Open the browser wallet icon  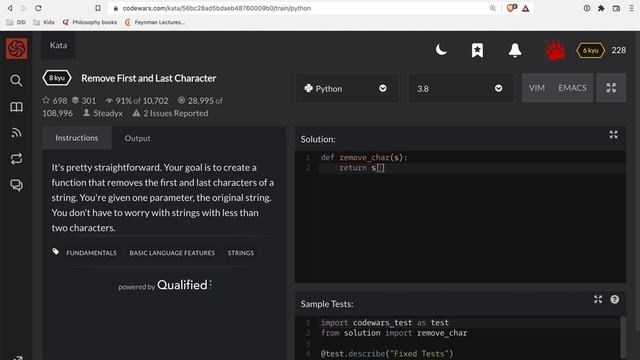coord(616,8)
